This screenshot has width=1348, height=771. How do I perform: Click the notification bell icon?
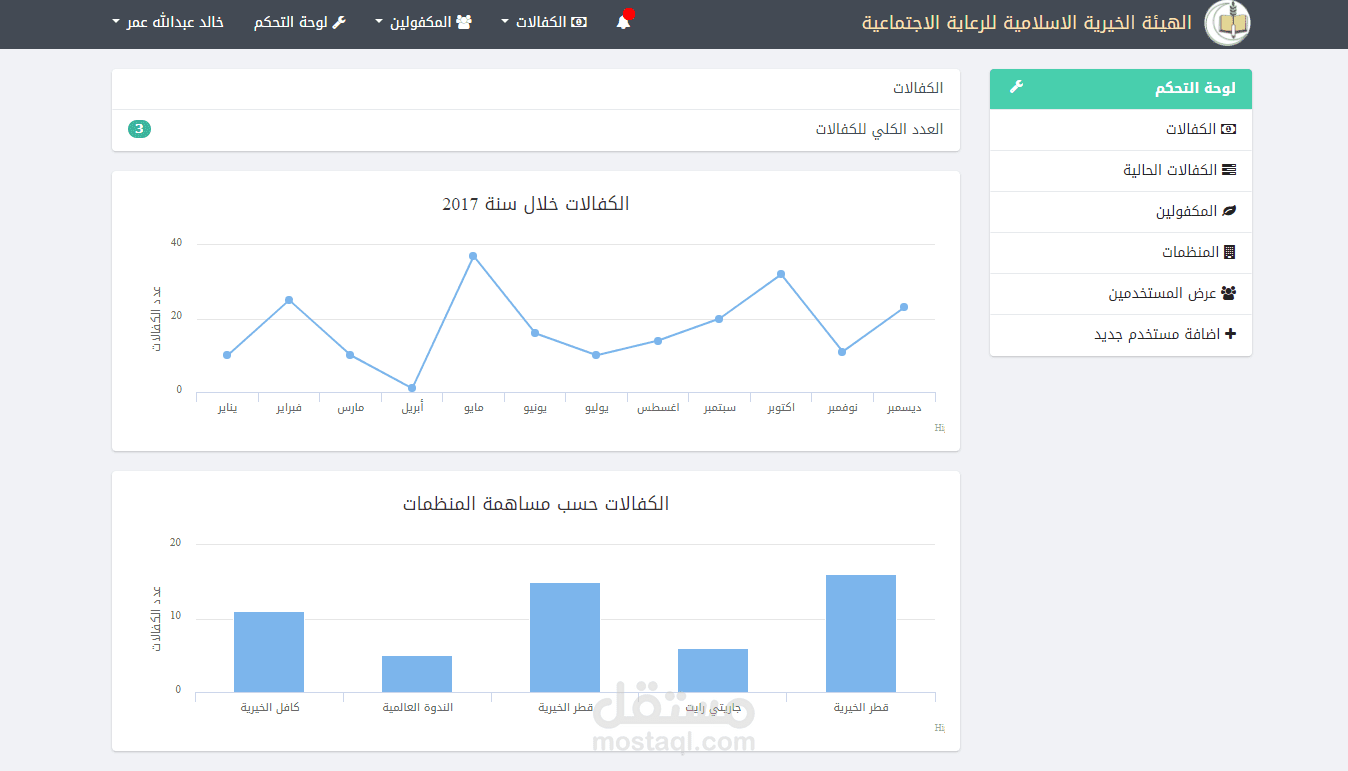[x=623, y=22]
